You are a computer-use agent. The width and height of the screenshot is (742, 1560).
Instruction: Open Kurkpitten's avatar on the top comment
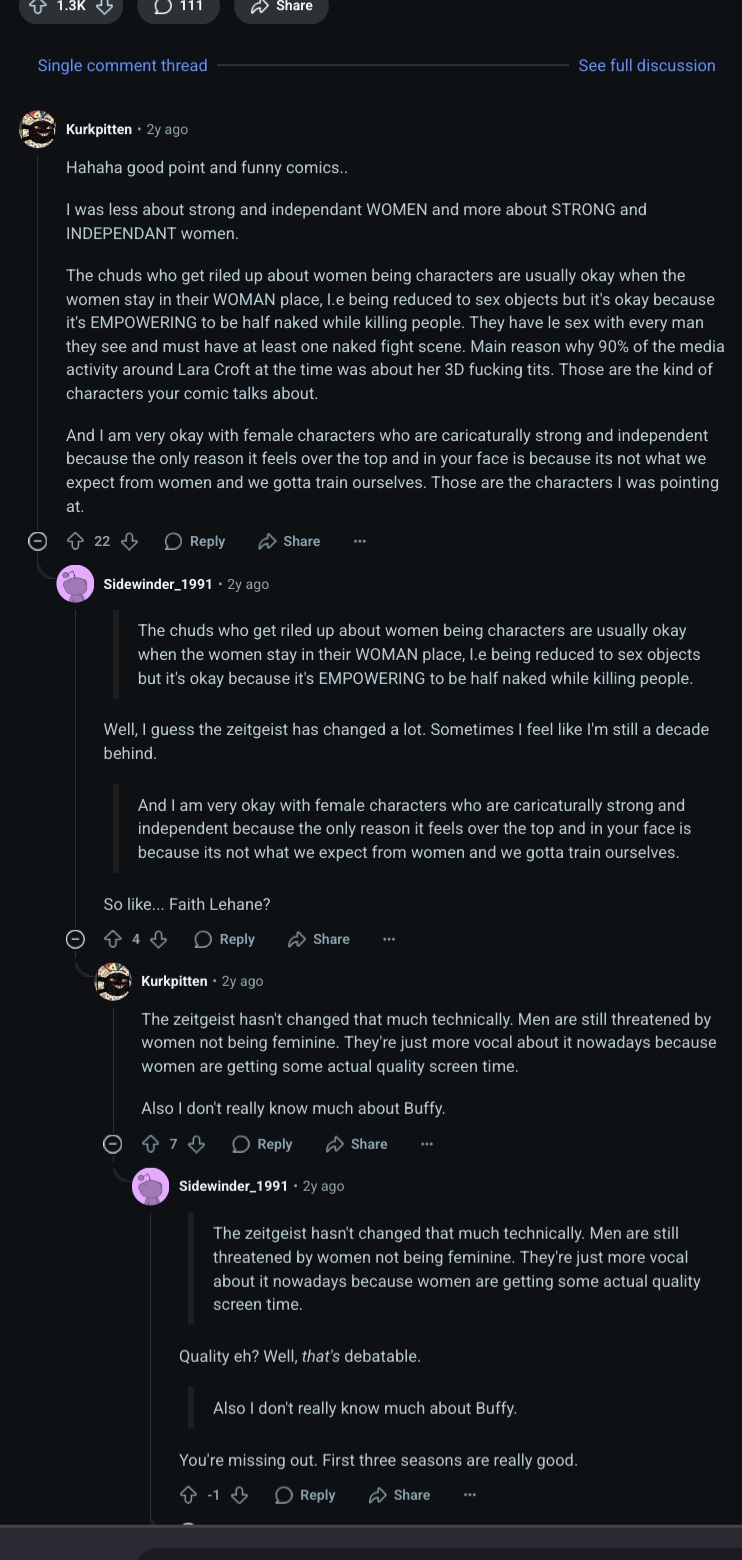38,129
